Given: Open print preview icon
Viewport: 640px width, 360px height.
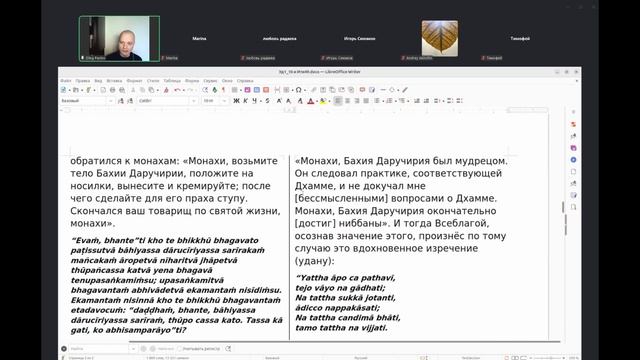Looking at the screenshot, I should (x=122, y=90).
